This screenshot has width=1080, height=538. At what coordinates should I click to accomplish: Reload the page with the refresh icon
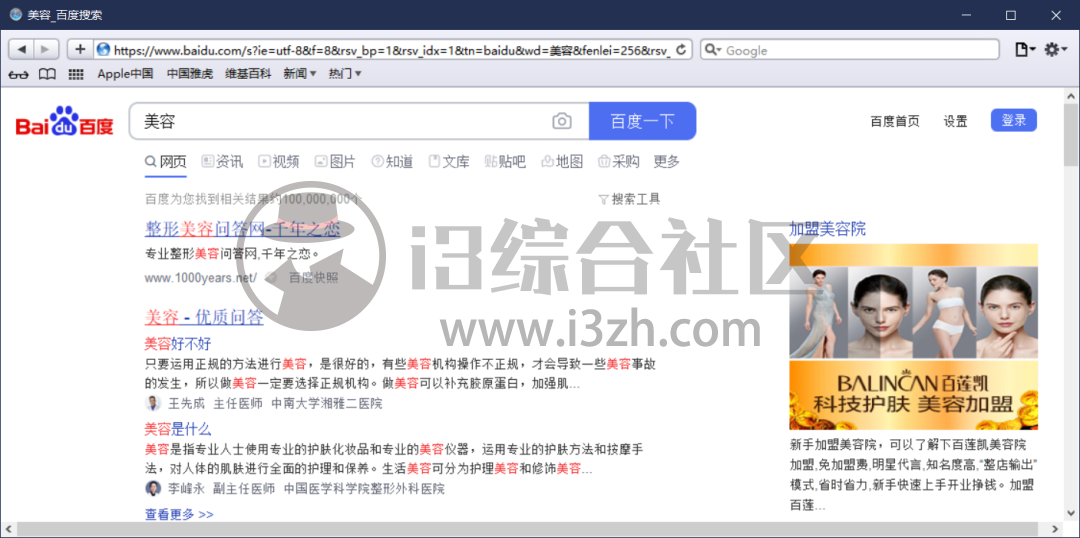point(681,50)
